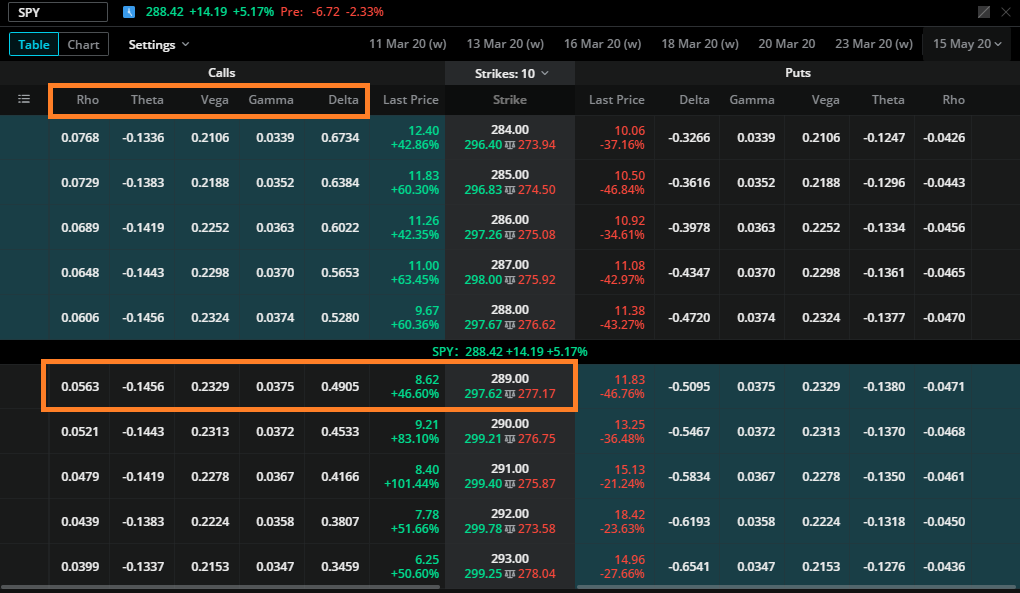Select the put last price 10.06 -37.16%
Image resolution: width=1020 pixels, height=593 pixels.
pyautogui.click(x=622, y=137)
